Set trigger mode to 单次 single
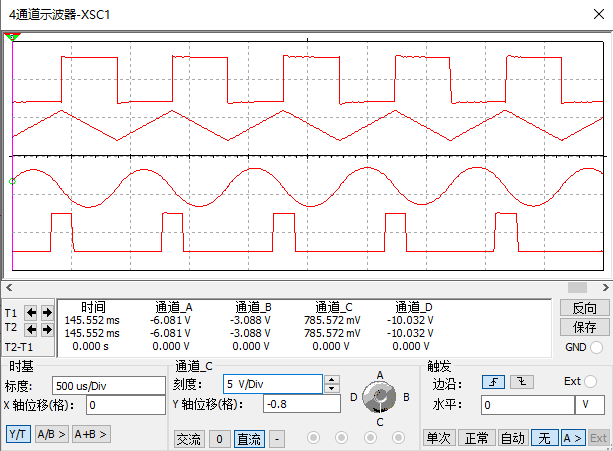This screenshot has width=613, height=451. pyautogui.click(x=439, y=438)
